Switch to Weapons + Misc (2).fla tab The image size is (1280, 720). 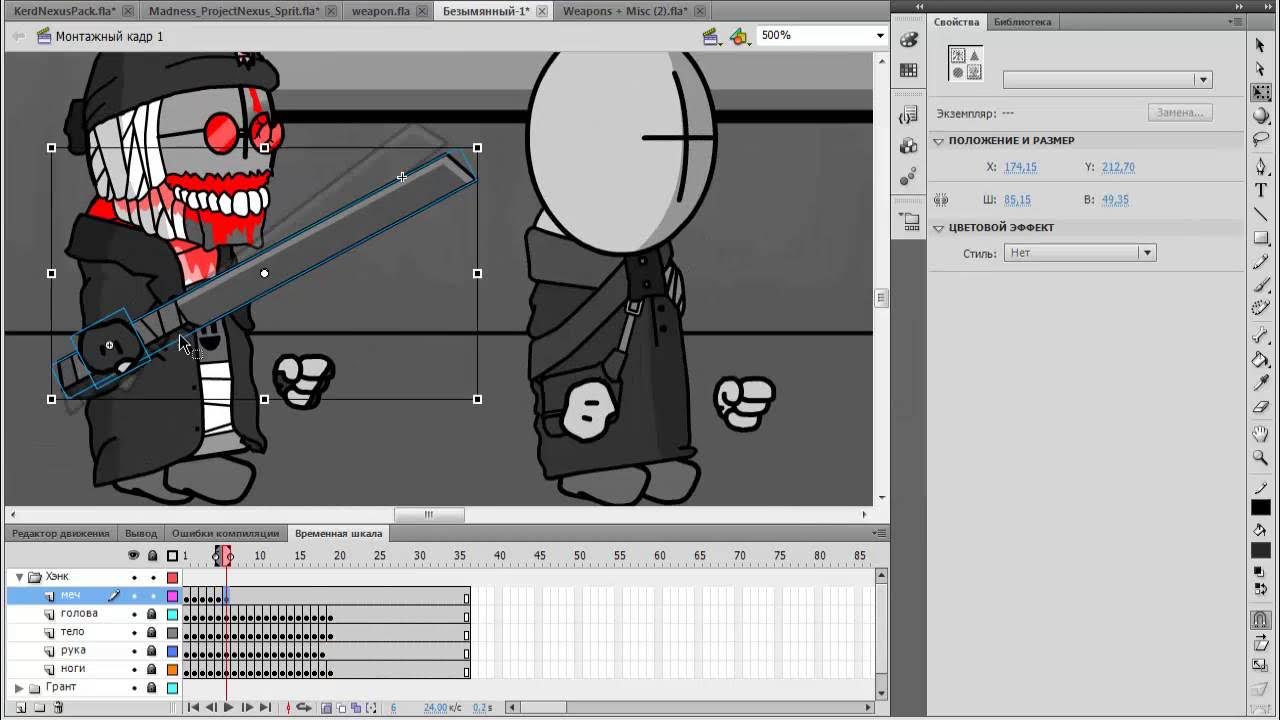(x=624, y=11)
